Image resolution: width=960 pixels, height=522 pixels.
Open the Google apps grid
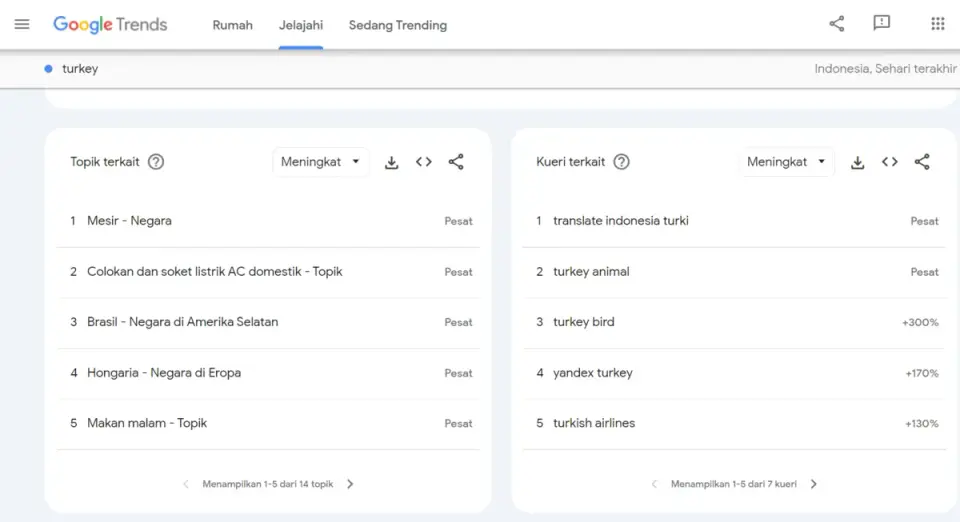point(937,24)
